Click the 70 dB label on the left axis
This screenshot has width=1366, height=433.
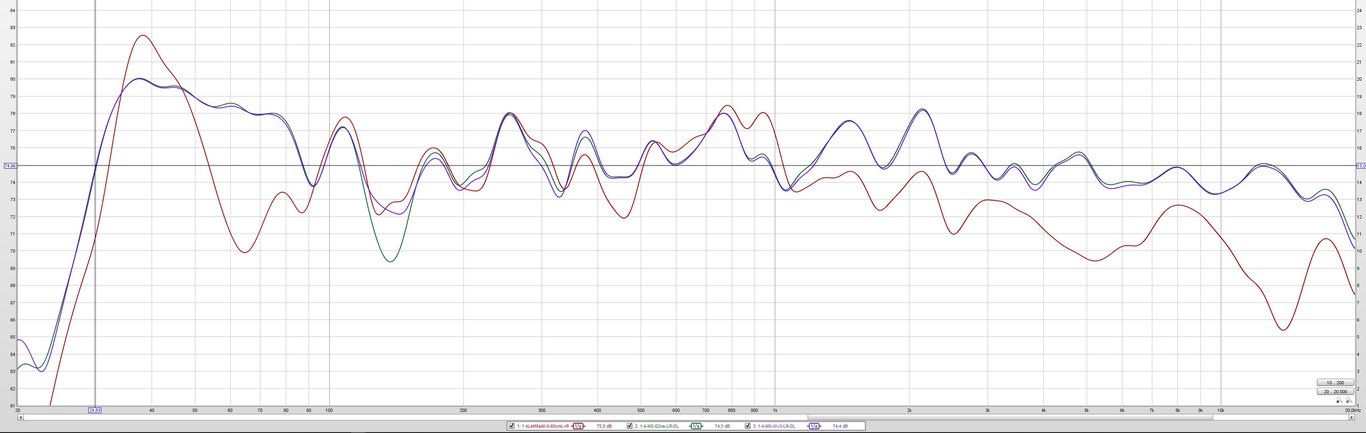[12, 251]
